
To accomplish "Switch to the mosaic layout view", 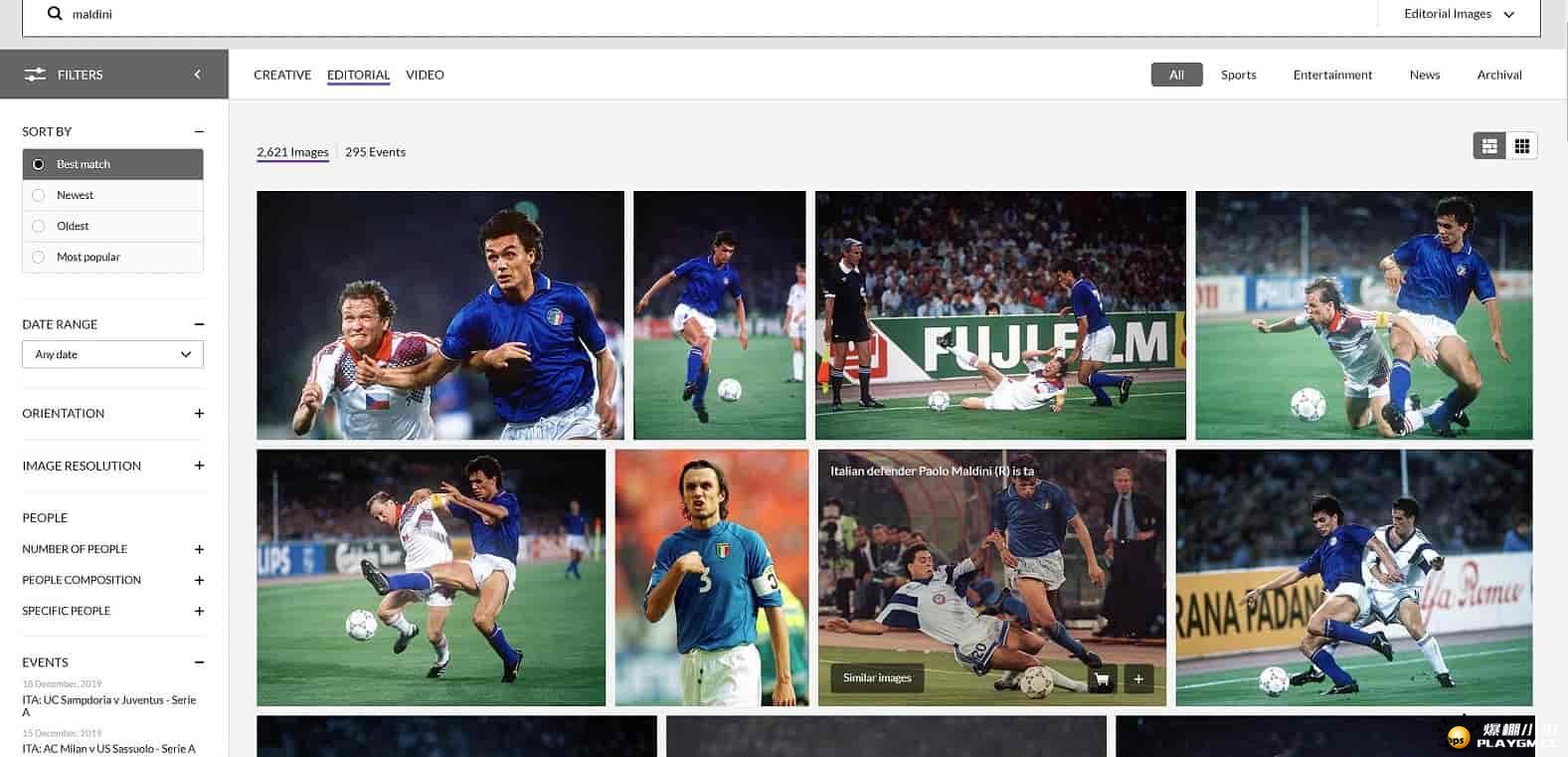I will pos(1488,146).
